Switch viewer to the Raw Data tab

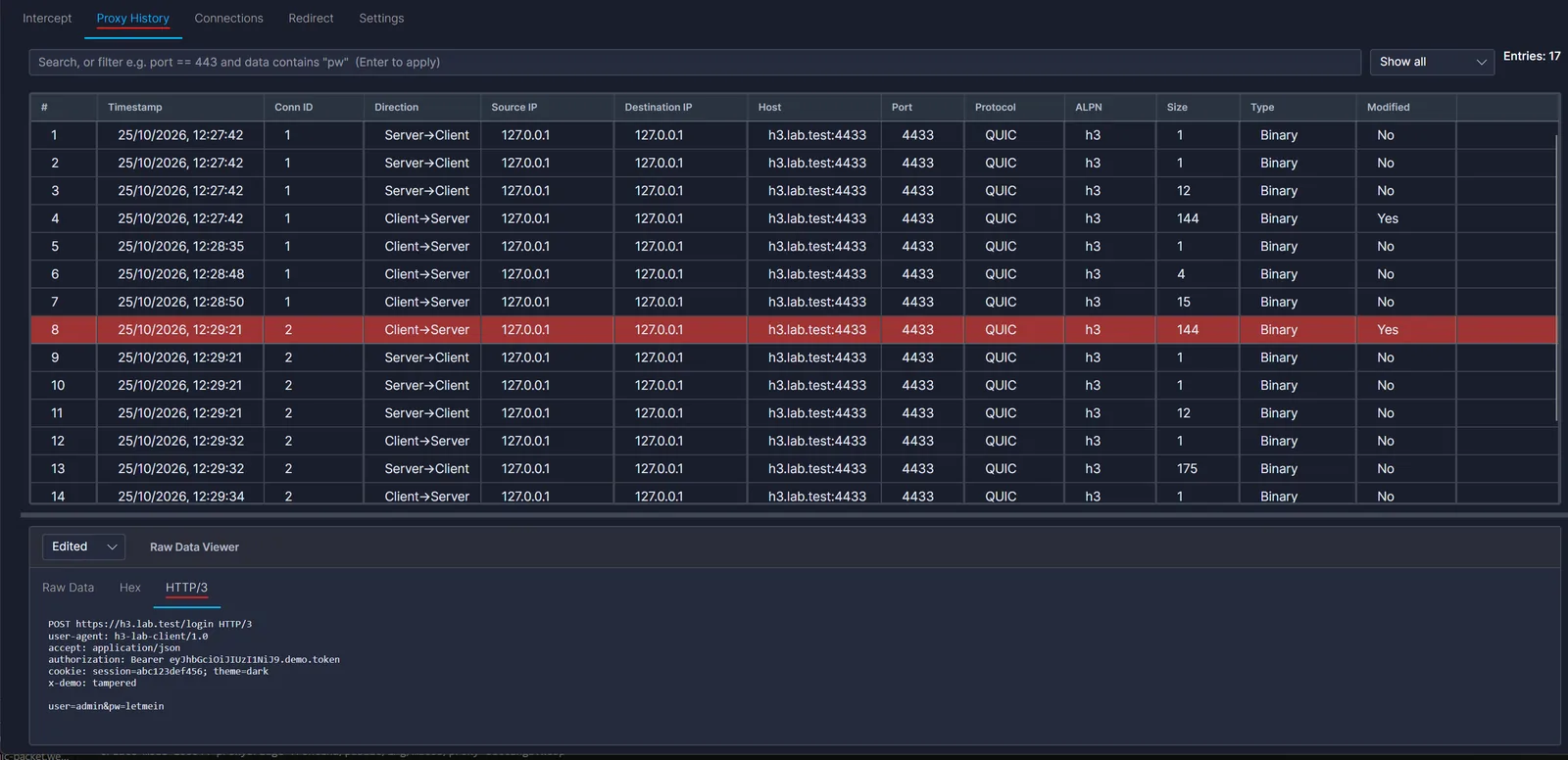pos(69,588)
